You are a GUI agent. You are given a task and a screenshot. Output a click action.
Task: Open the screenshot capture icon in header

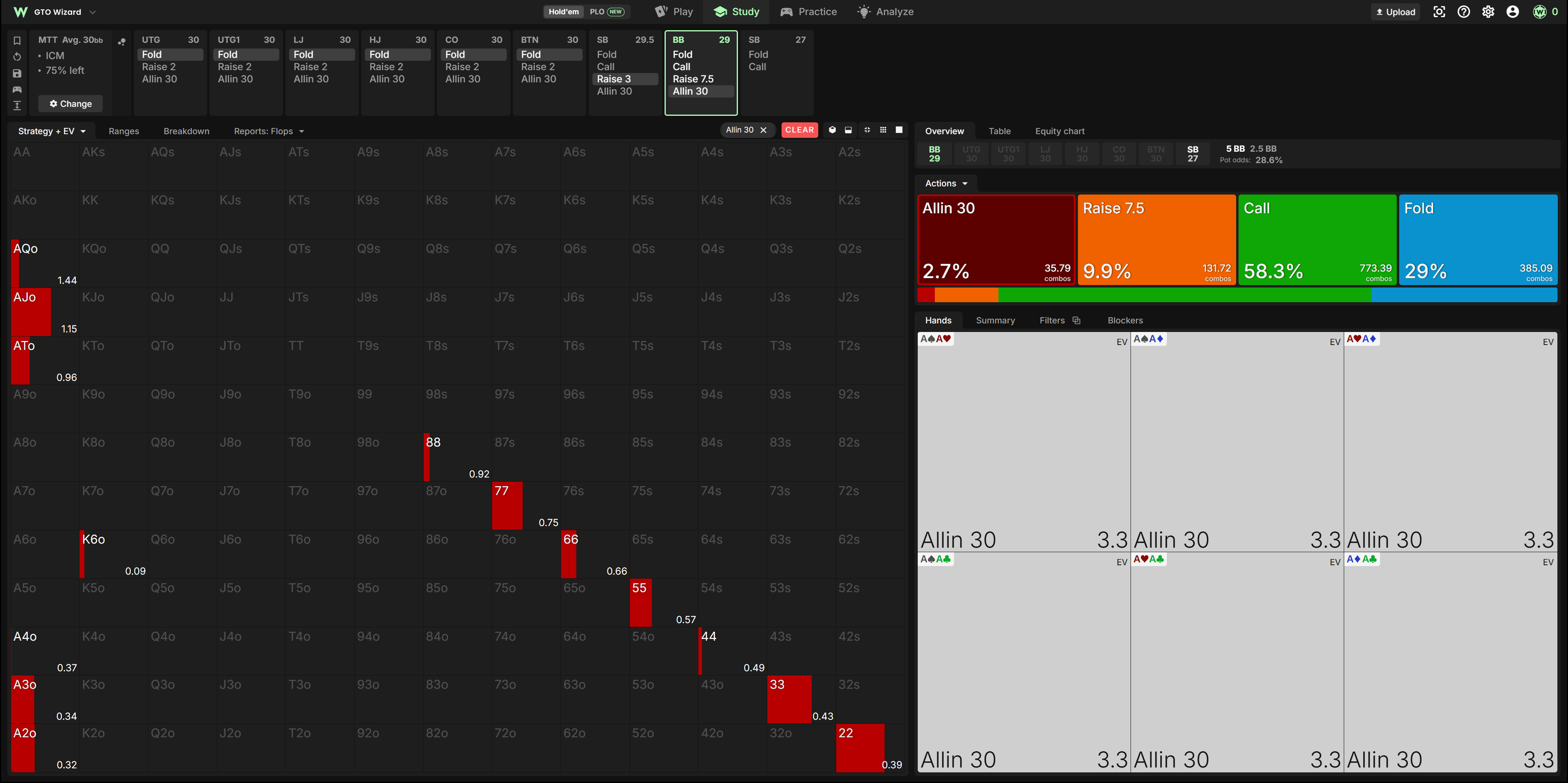1439,11
